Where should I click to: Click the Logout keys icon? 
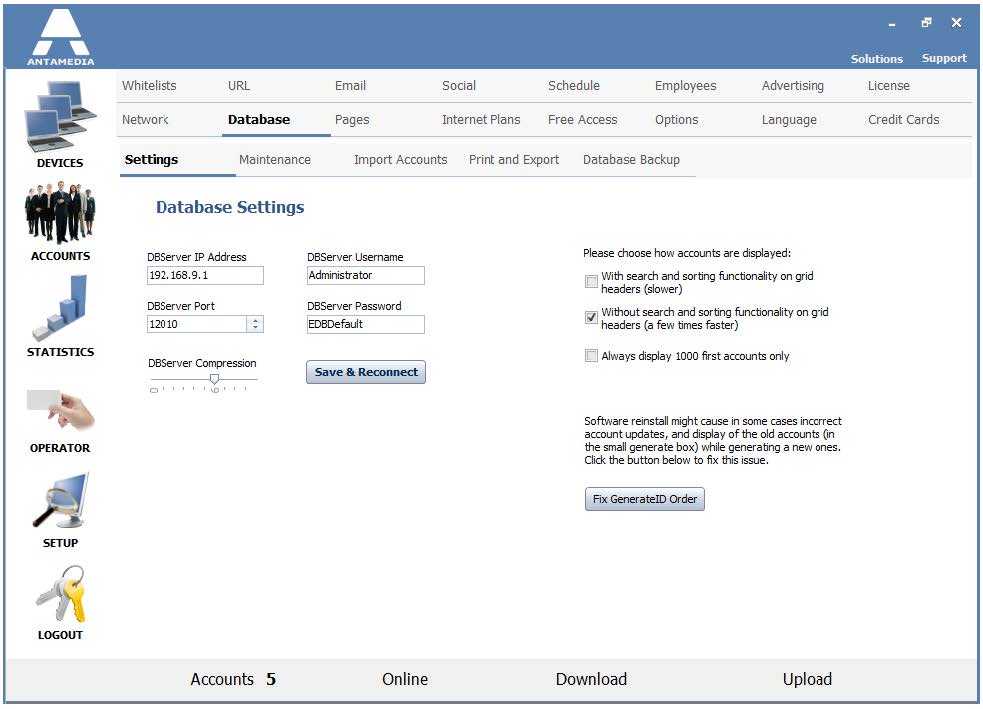click(61, 593)
